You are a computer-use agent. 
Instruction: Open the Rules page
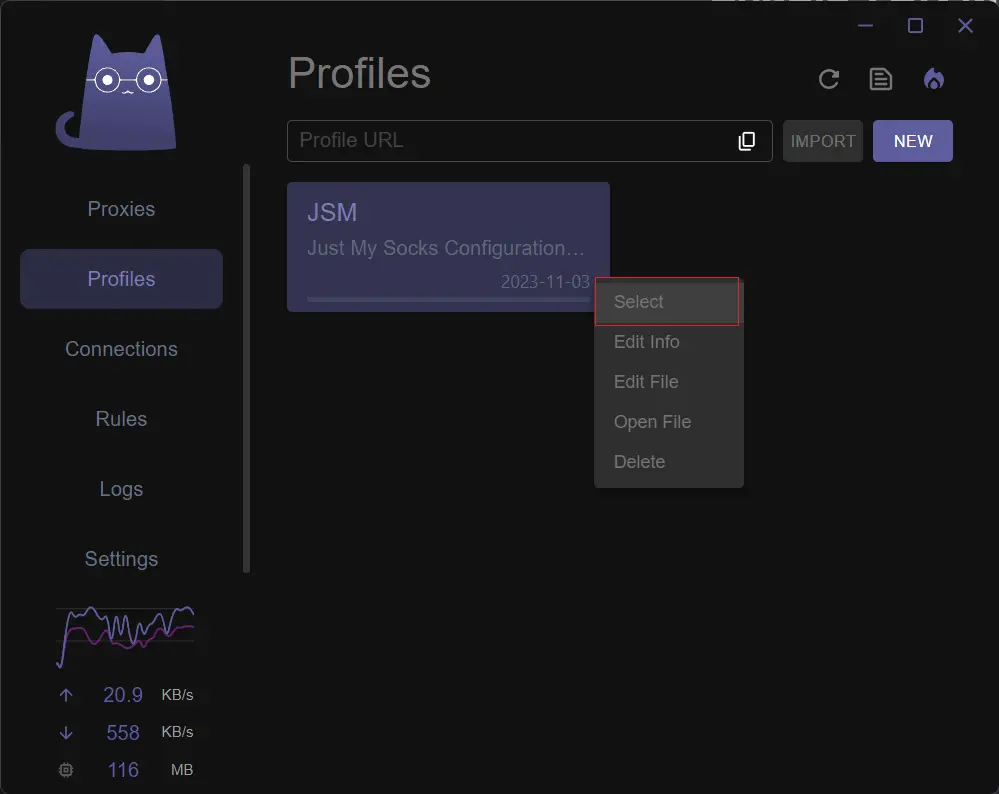tap(121, 419)
